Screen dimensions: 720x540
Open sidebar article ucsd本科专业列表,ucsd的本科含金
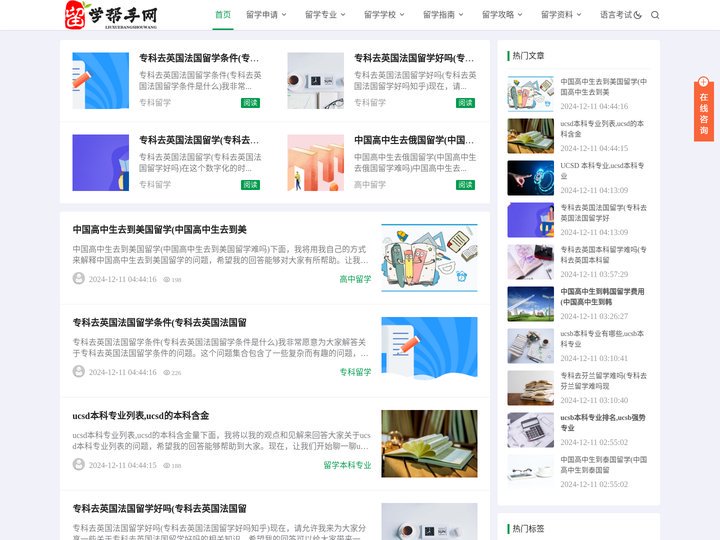[x=602, y=129]
